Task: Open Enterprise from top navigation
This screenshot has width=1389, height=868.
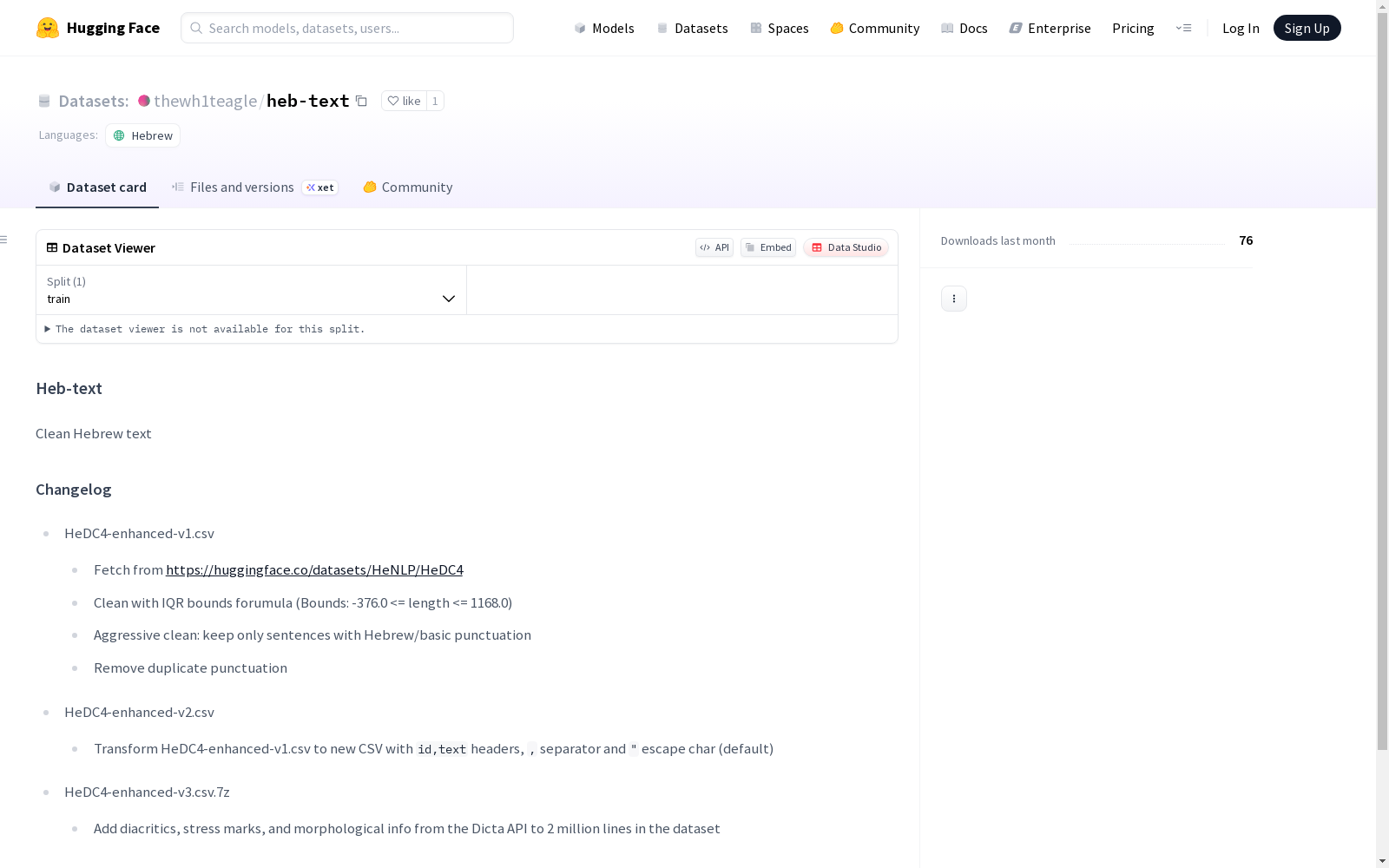Action: [1050, 28]
